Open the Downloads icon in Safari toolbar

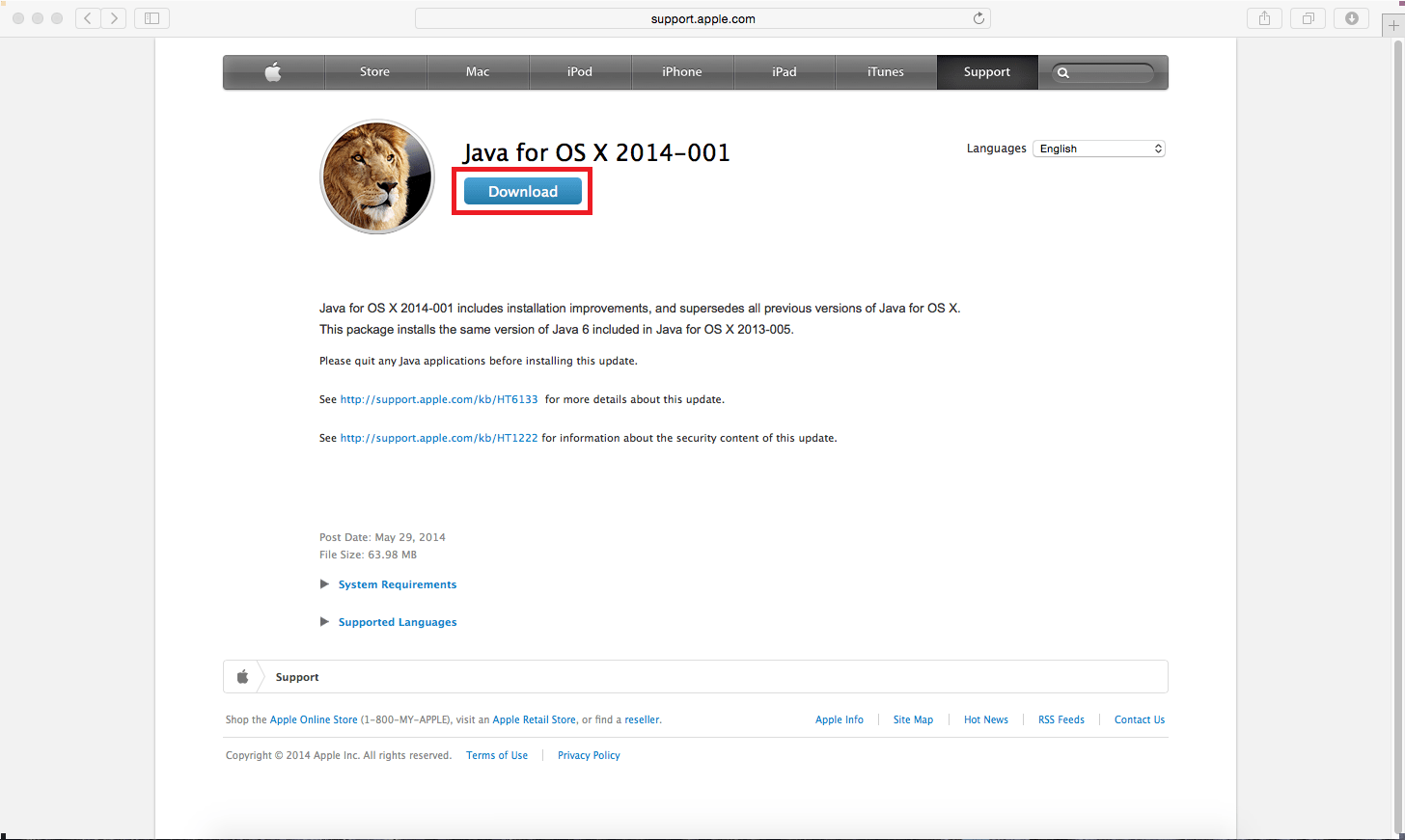[x=1352, y=18]
